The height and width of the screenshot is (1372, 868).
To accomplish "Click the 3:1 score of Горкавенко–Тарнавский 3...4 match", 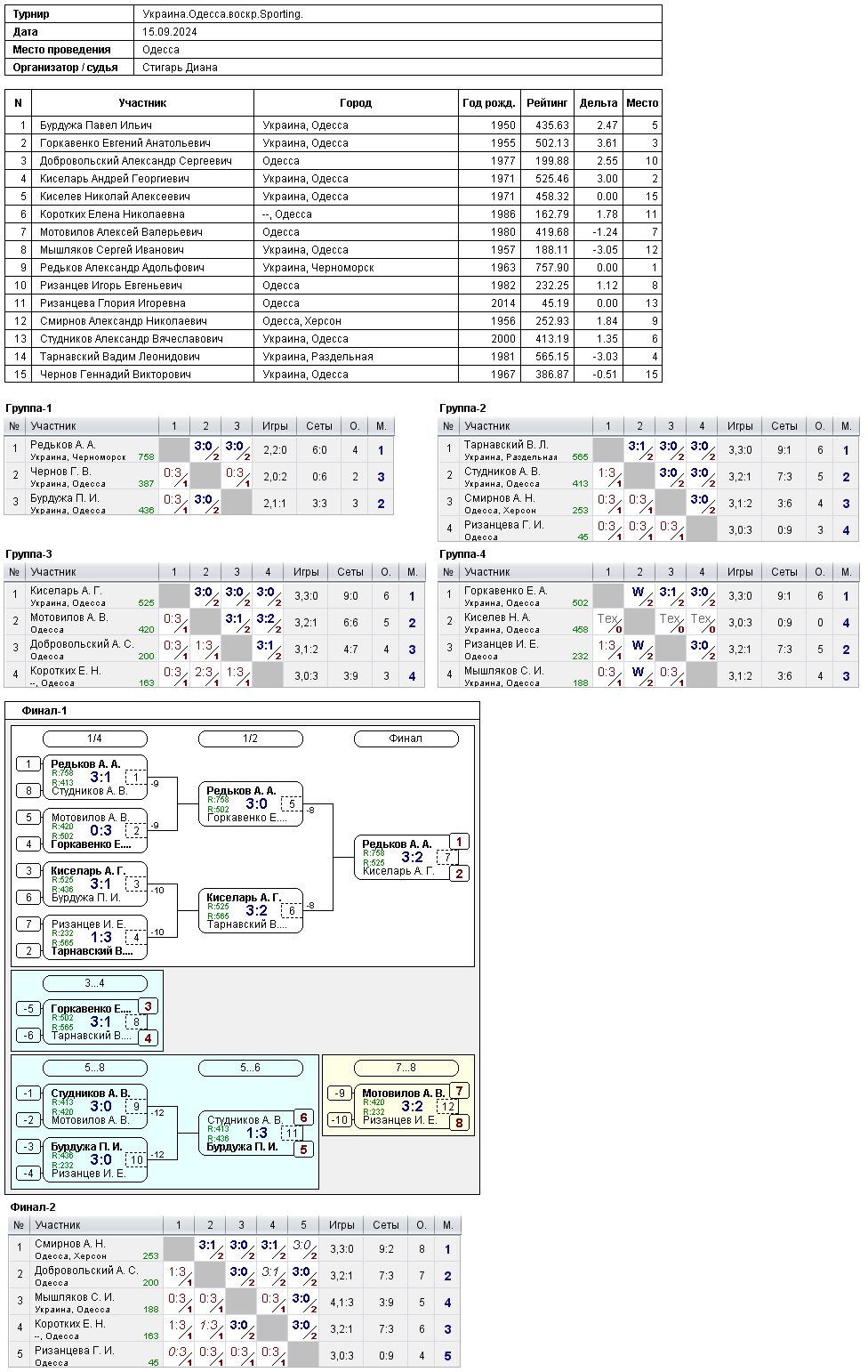I will tap(101, 1022).
